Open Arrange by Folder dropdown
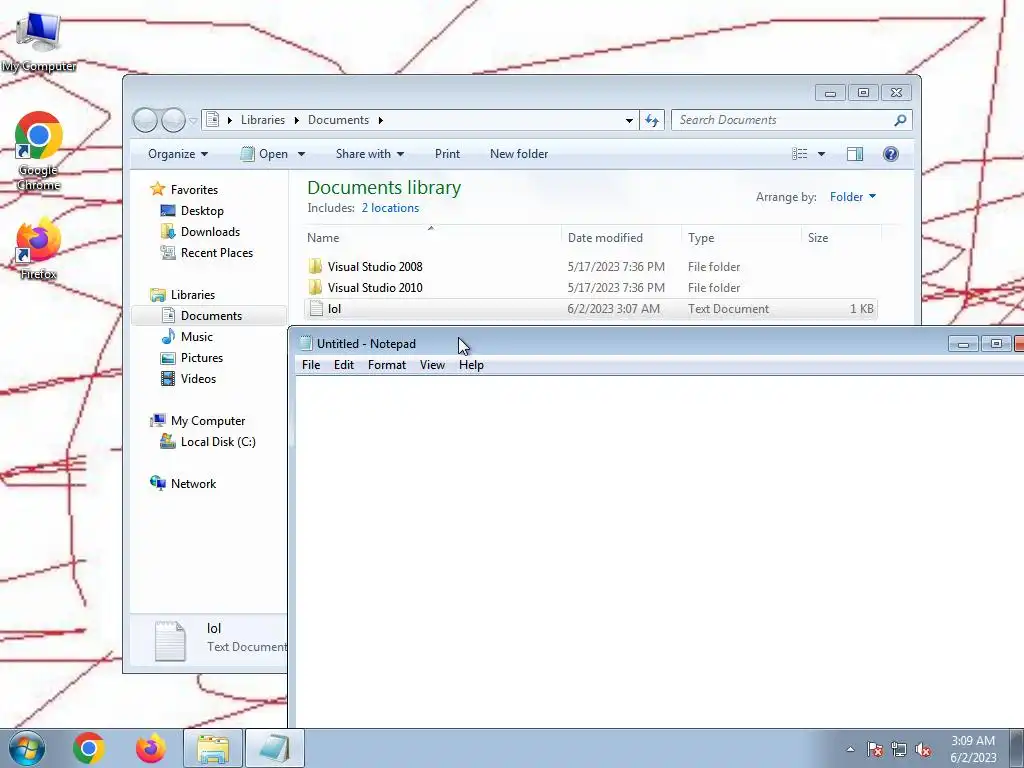Viewport: 1024px width, 768px height. [x=852, y=197]
